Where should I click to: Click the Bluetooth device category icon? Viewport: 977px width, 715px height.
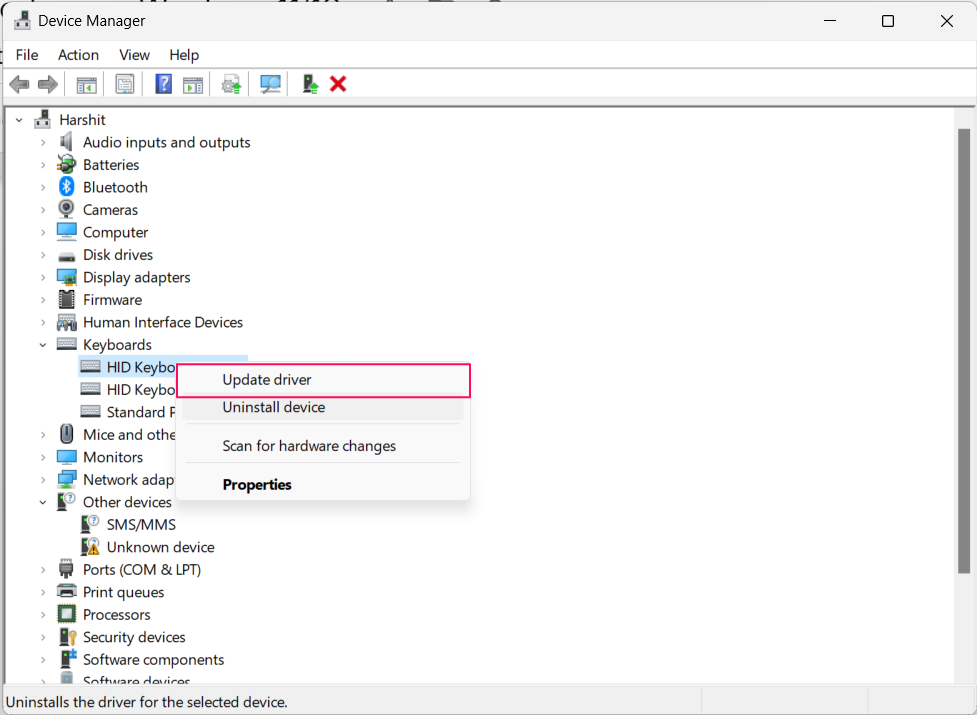point(67,187)
